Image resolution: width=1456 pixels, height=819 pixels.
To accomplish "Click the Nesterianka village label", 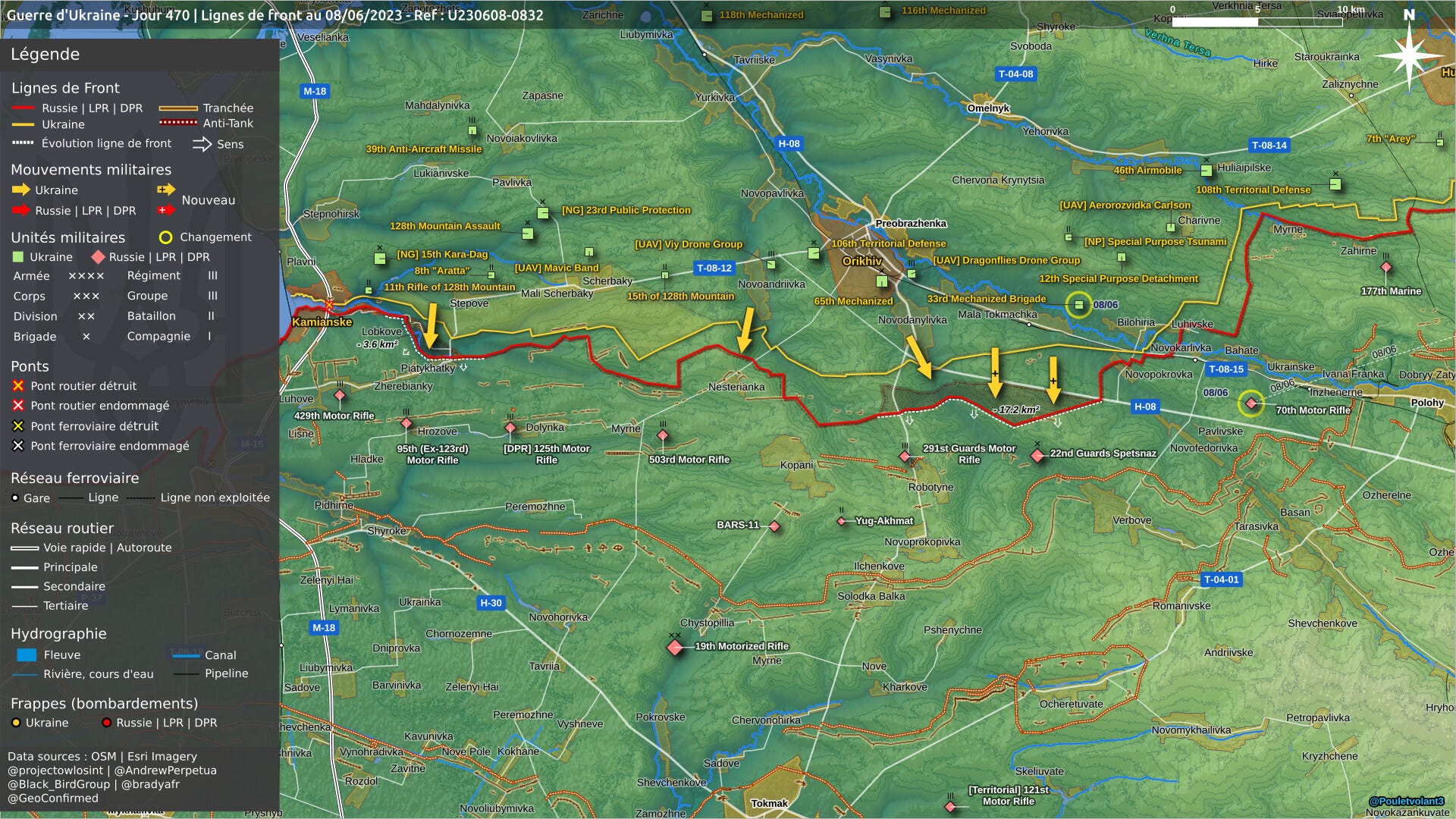I will (736, 387).
